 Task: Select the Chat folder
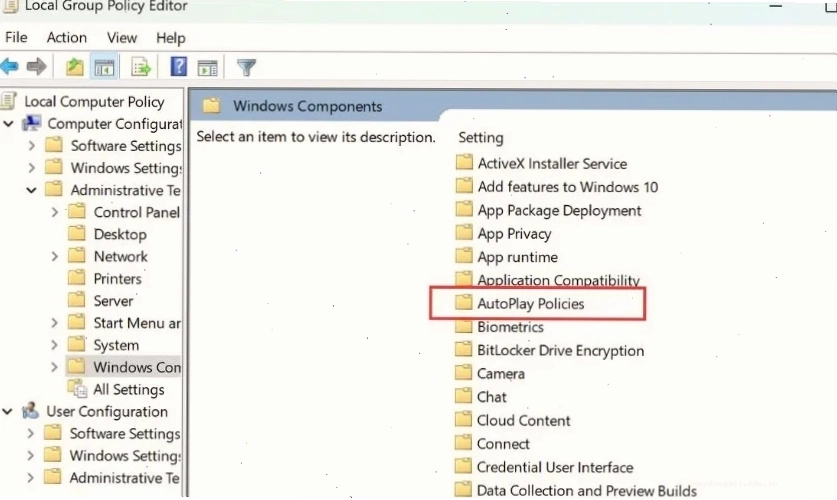point(492,397)
